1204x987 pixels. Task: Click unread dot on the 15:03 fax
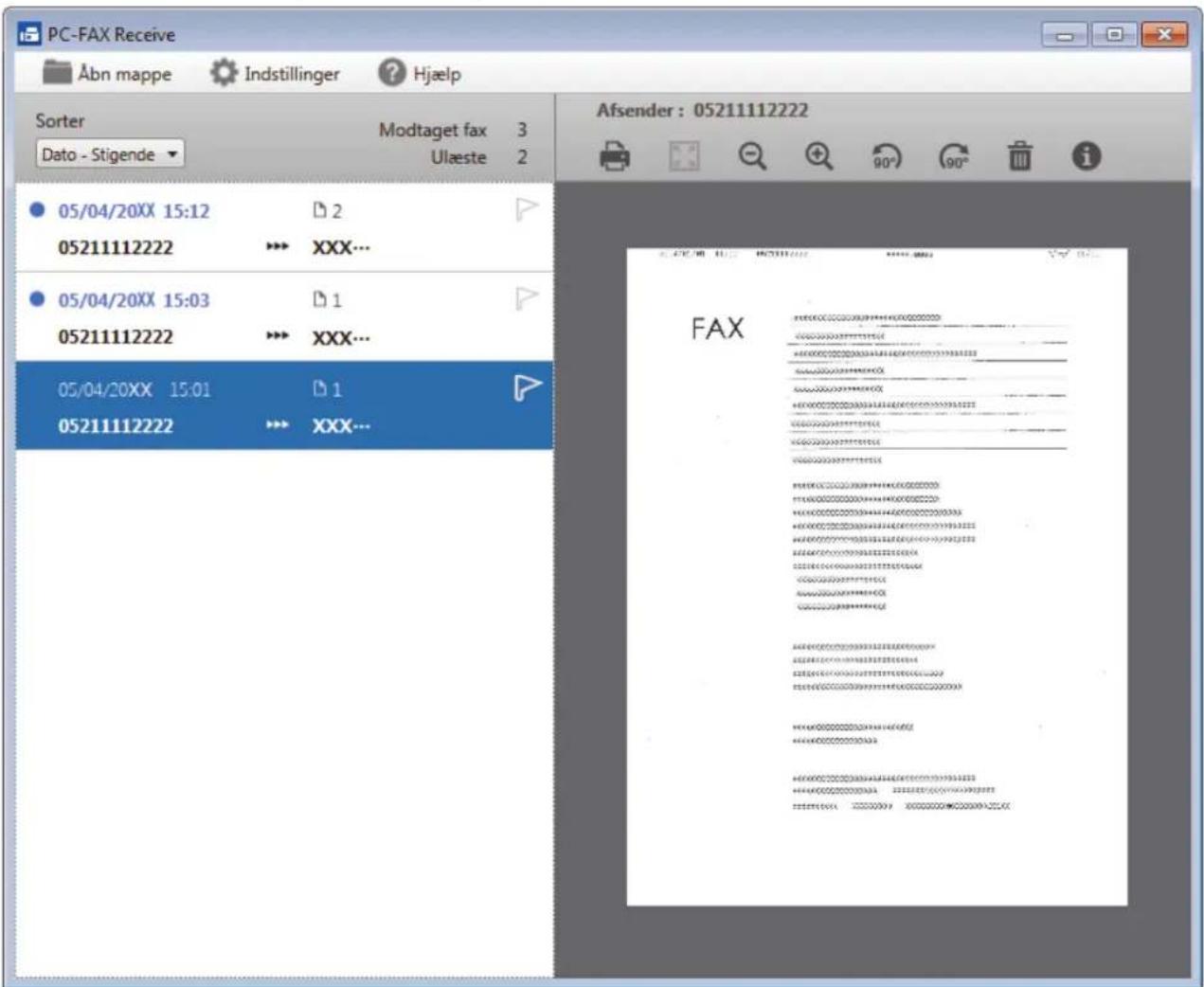coord(37,298)
